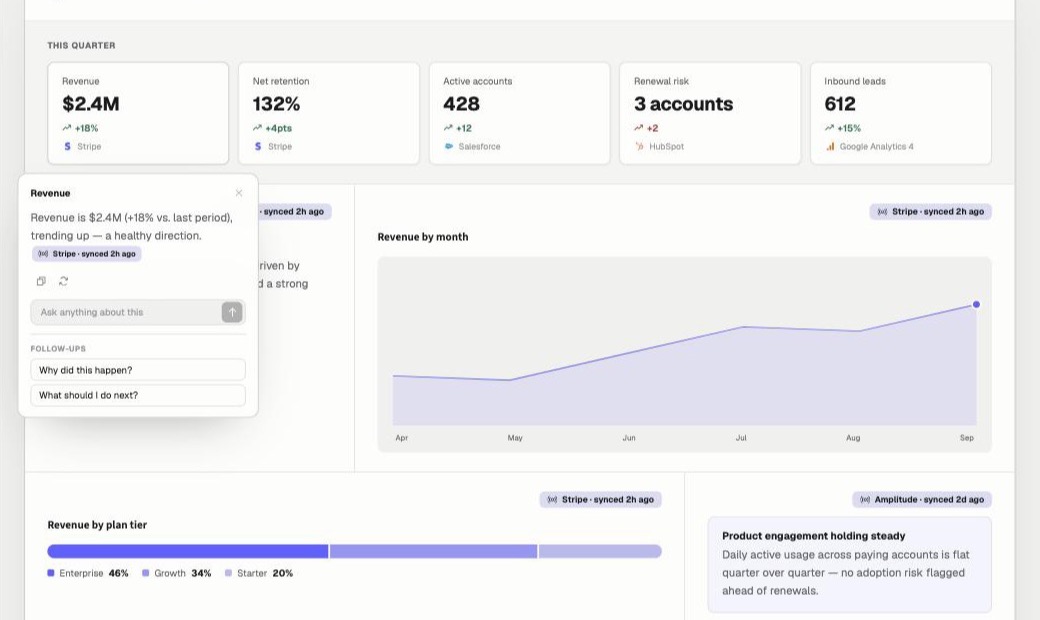This screenshot has height=620, width=1040.
Task: Open the Inbound leads 612 card
Action: point(901,113)
